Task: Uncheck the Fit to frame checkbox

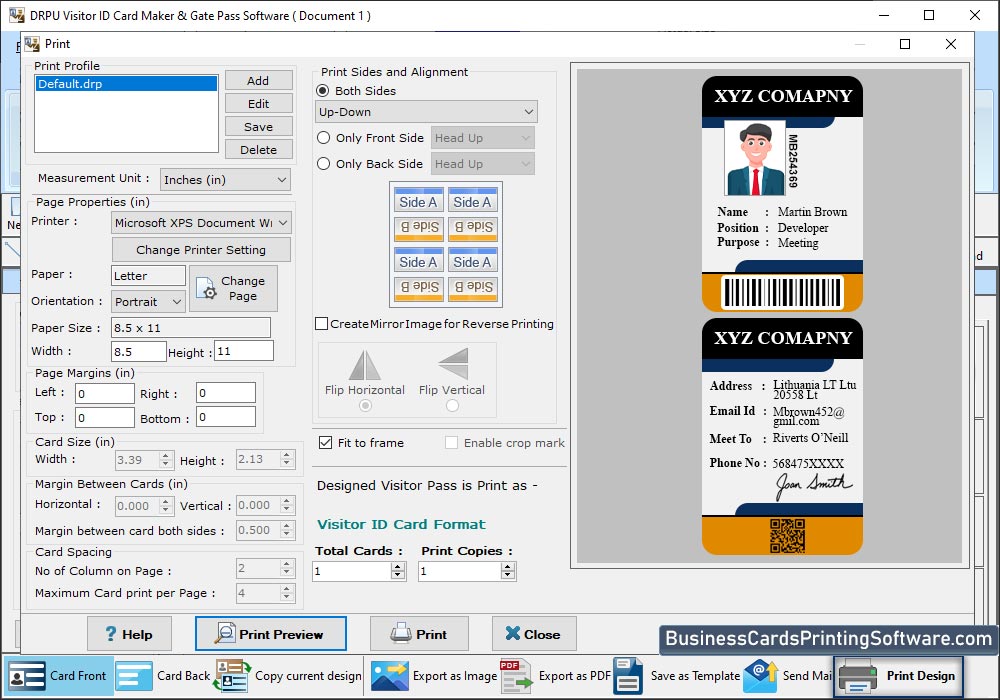Action: tap(325, 442)
